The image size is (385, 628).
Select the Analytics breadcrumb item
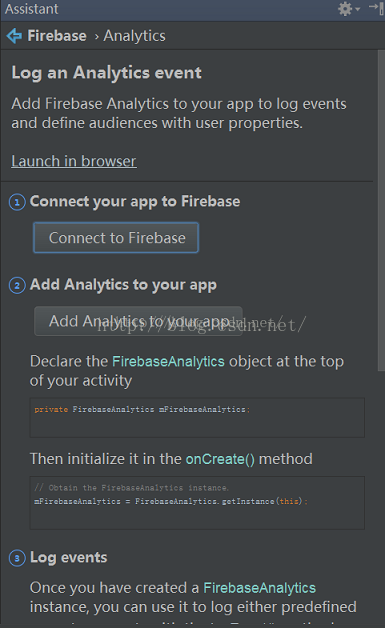(135, 36)
